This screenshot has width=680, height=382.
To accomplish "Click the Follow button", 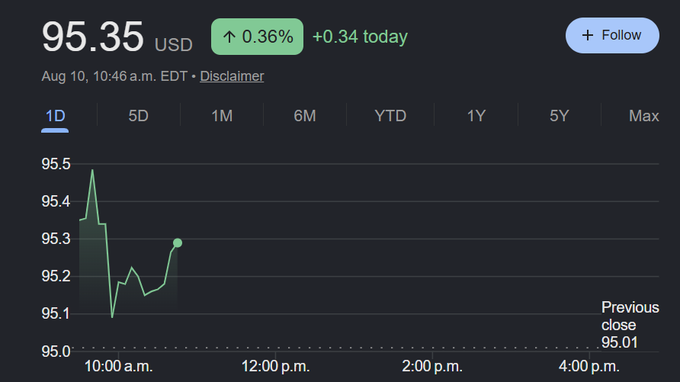I will pos(612,36).
